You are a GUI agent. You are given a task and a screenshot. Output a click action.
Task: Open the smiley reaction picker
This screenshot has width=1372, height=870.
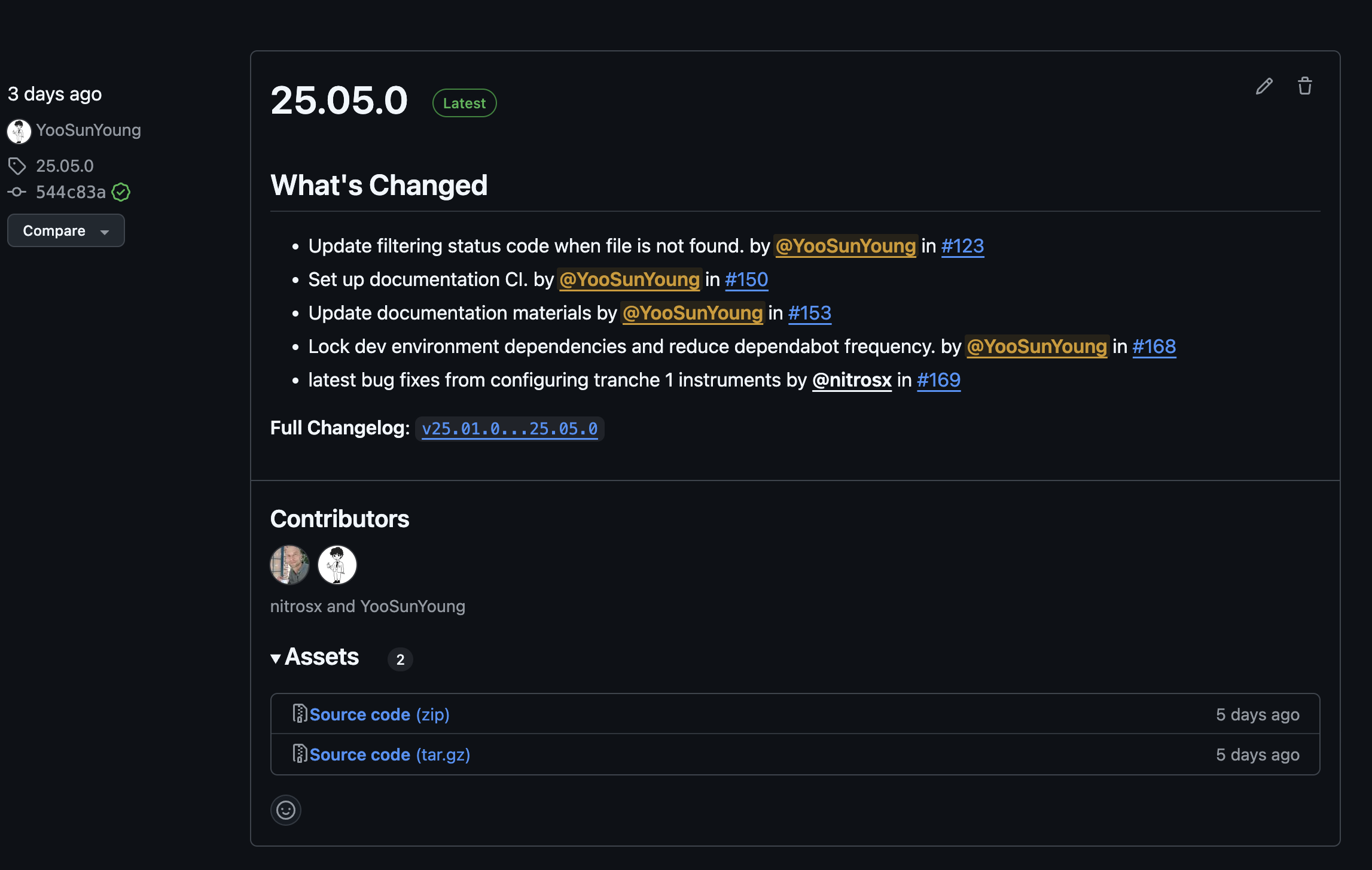(286, 810)
